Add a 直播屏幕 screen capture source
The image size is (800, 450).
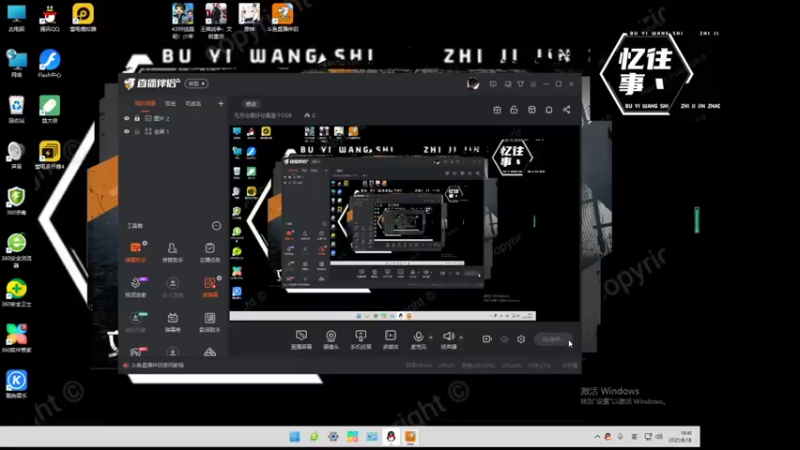click(x=301, y=339)
